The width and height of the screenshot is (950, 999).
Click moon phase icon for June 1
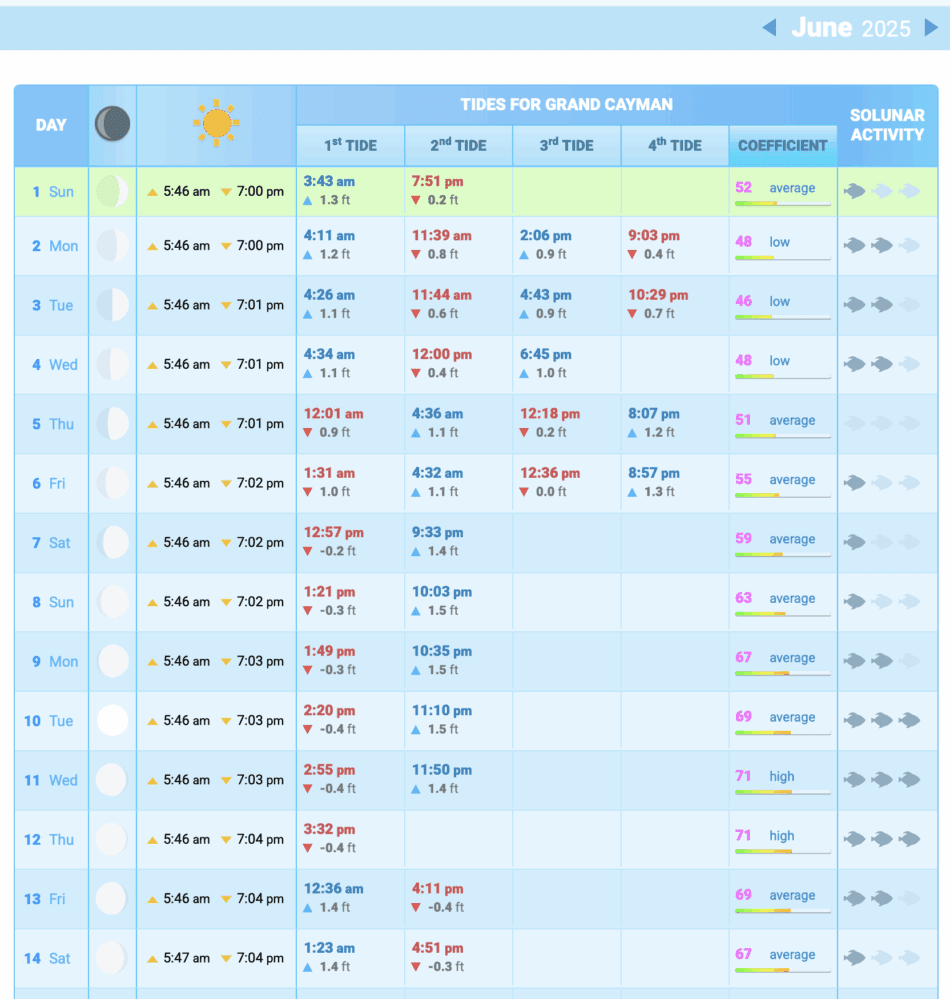(112, 191)
